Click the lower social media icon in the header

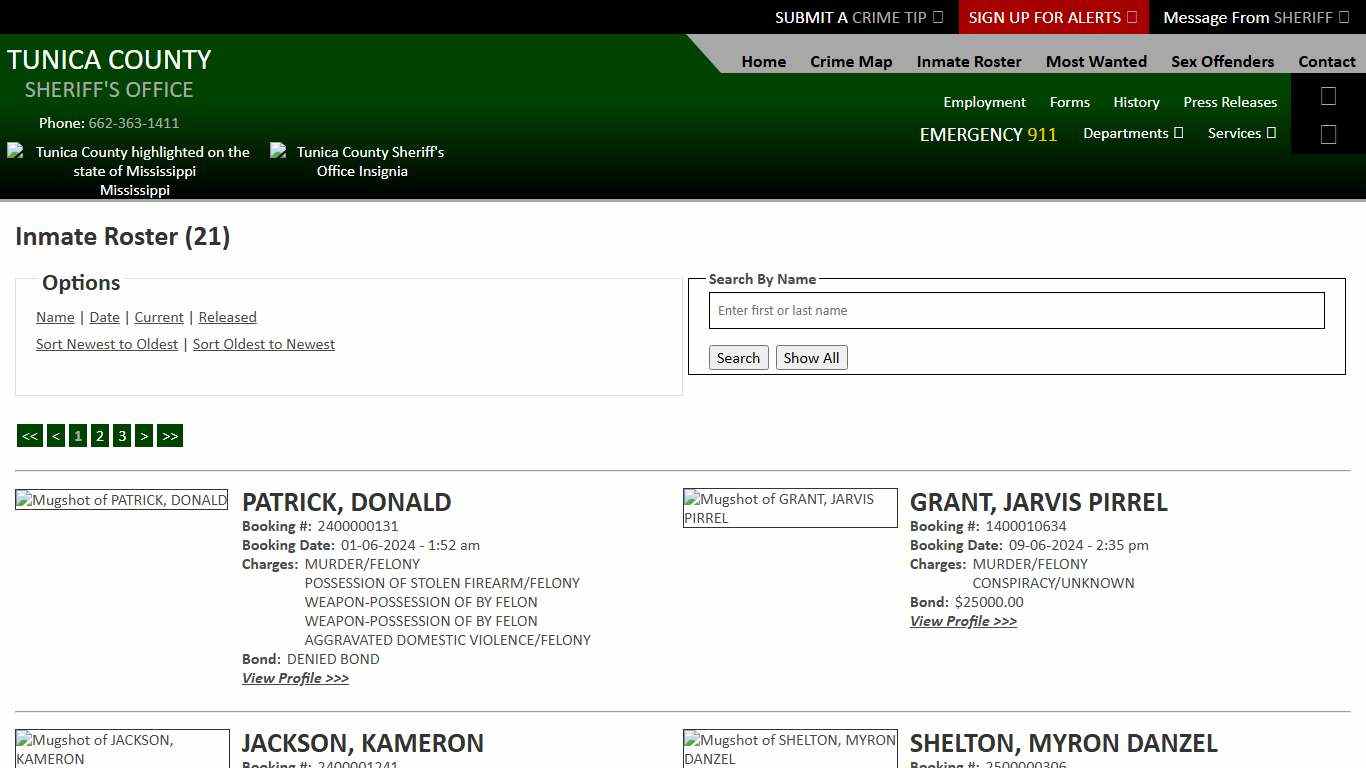pos(1328,132)
